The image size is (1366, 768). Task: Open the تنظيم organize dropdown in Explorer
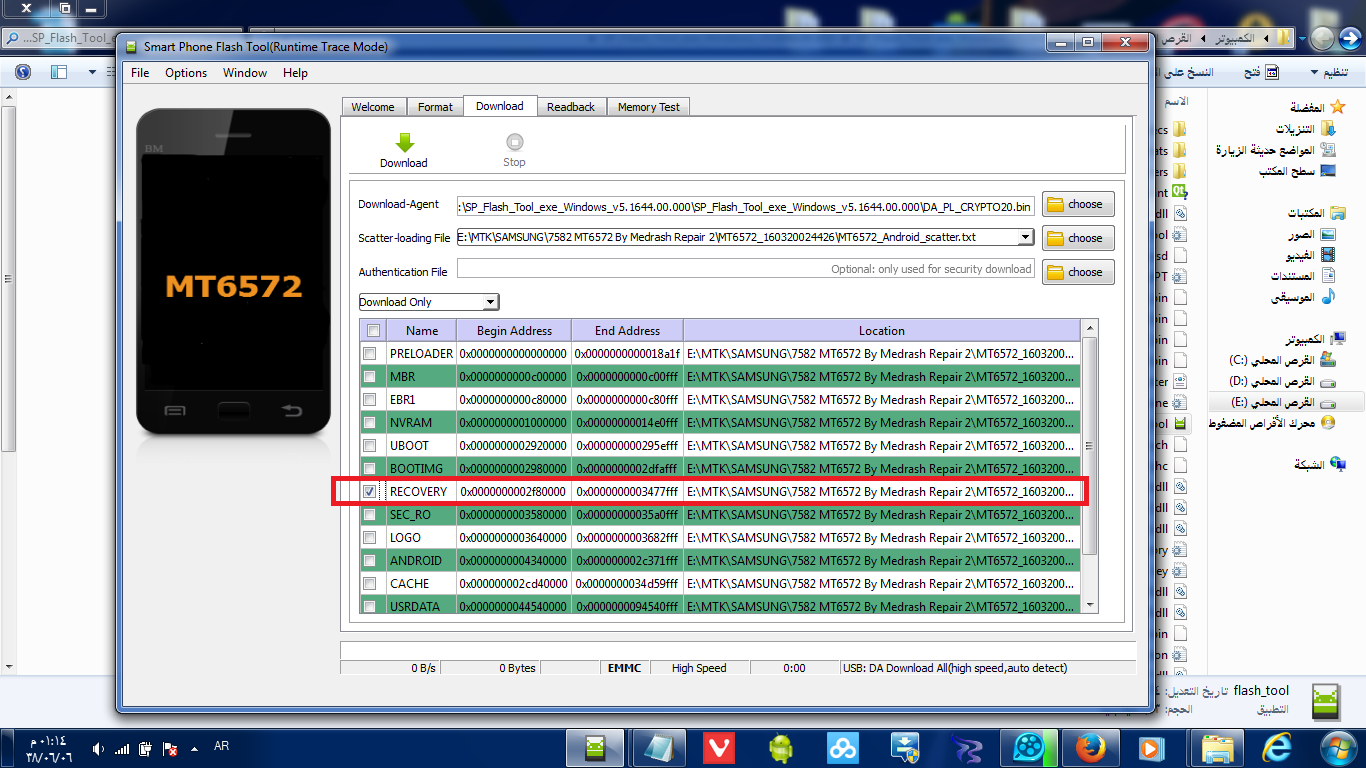point(1329,72)
